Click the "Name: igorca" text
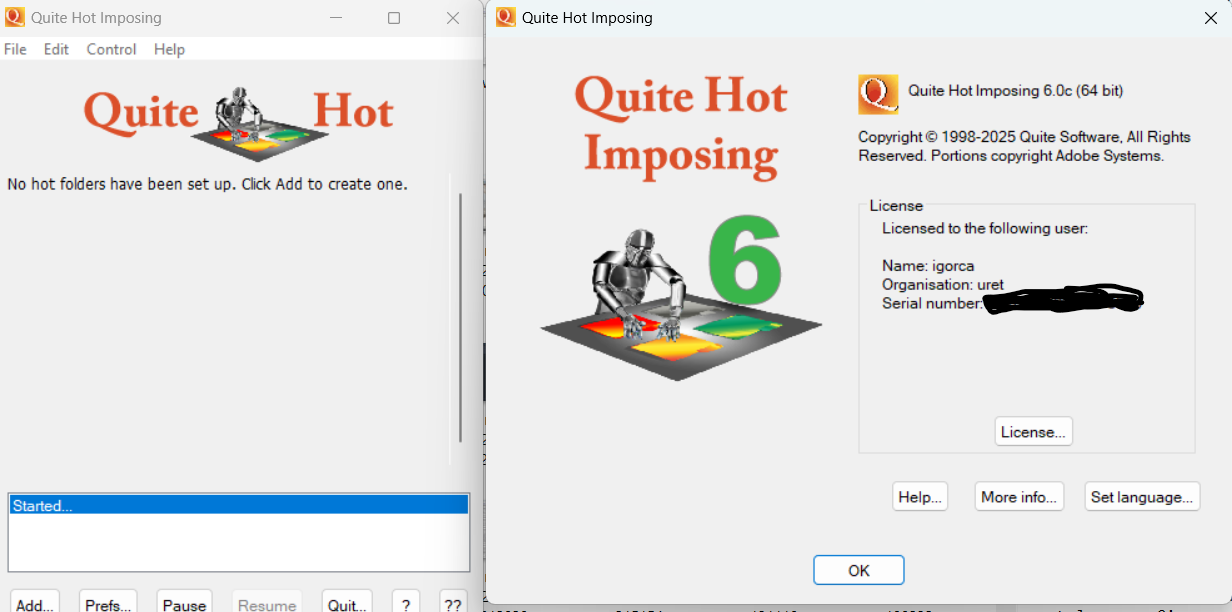 928,266
